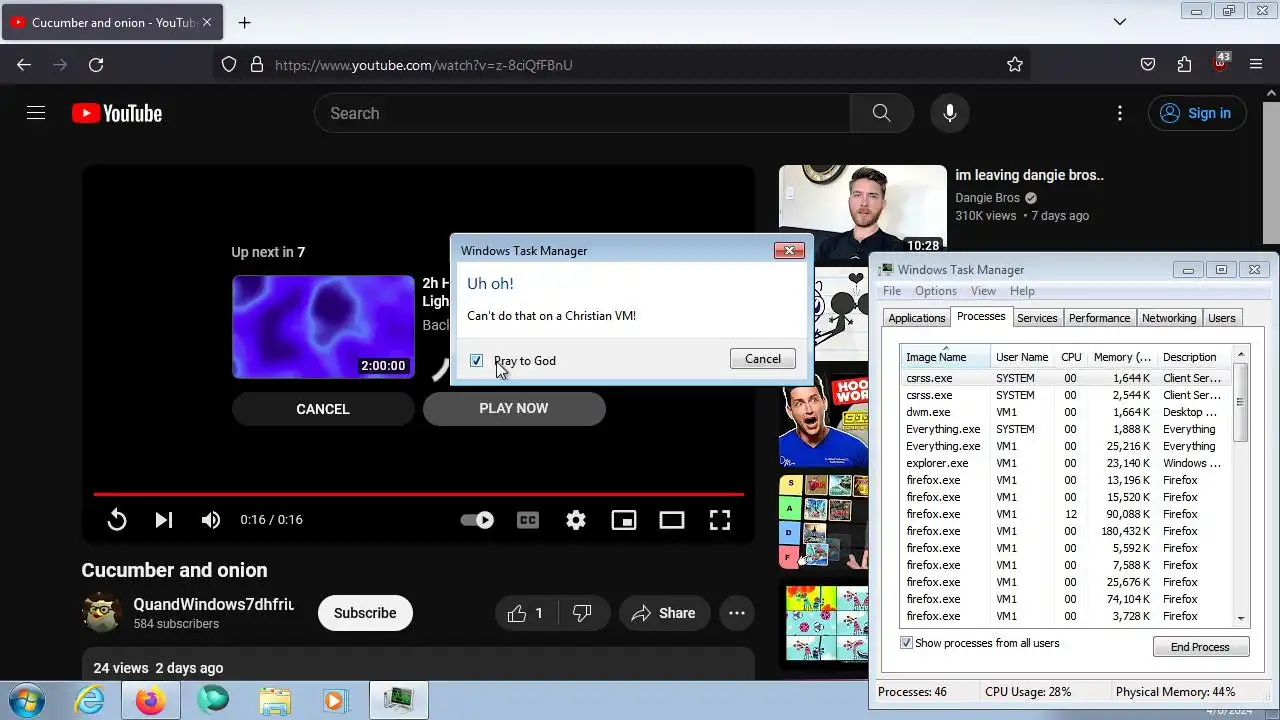Open YouTube settings three-dot menu
The image size is (1280, 720).
(1120, 113)
